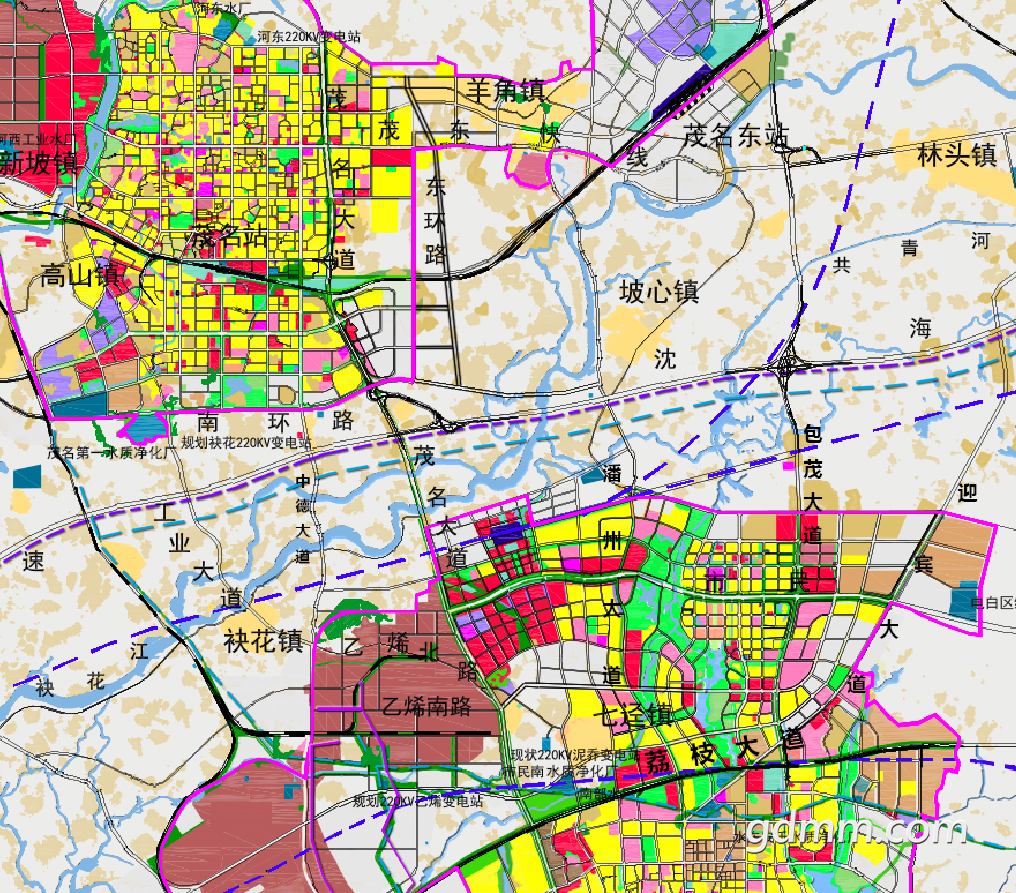
Task: Select the 新坡镇 label
Action: (x=39, y=163)
